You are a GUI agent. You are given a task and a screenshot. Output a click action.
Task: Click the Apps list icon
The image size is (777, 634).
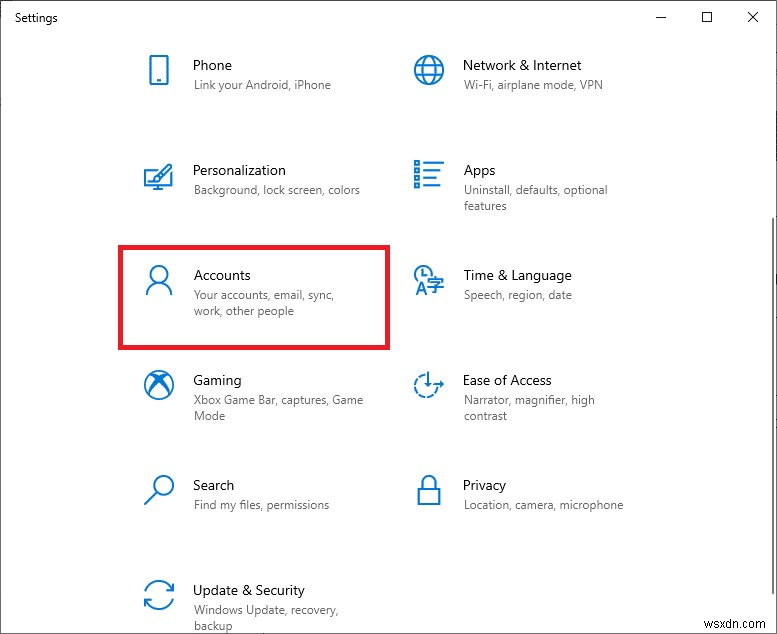pyautogui.click(x=428, y=174)
